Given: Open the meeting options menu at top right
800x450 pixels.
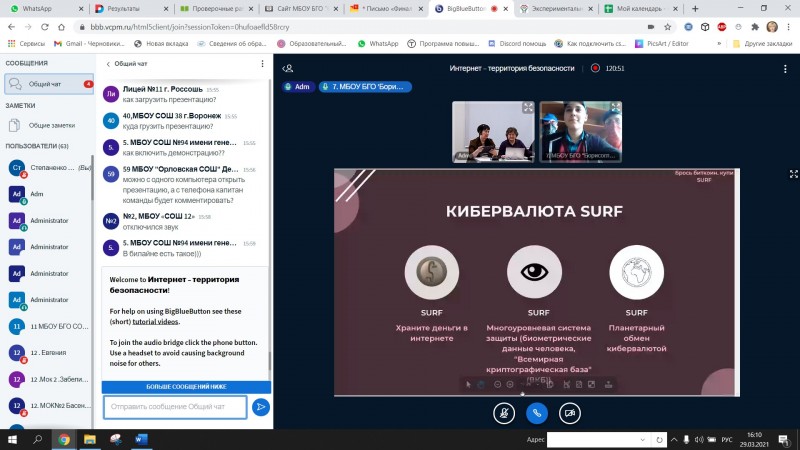Looking at the screenshot, I should coord(785,69).
